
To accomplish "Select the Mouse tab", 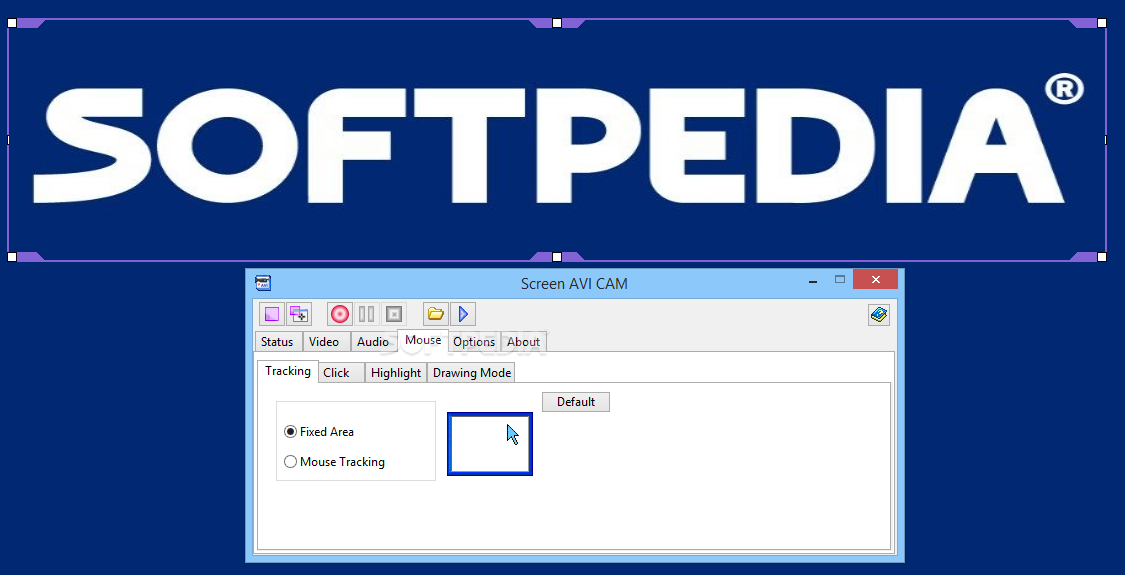I will 423,340.
